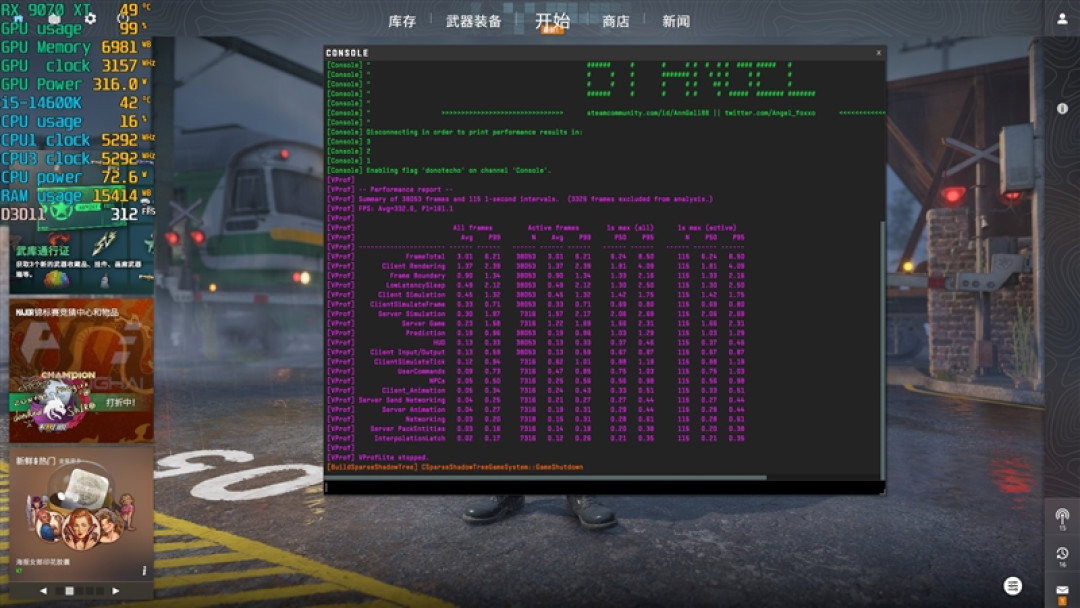Open the Major championship viewer pass card

click(x=81, y=370)
